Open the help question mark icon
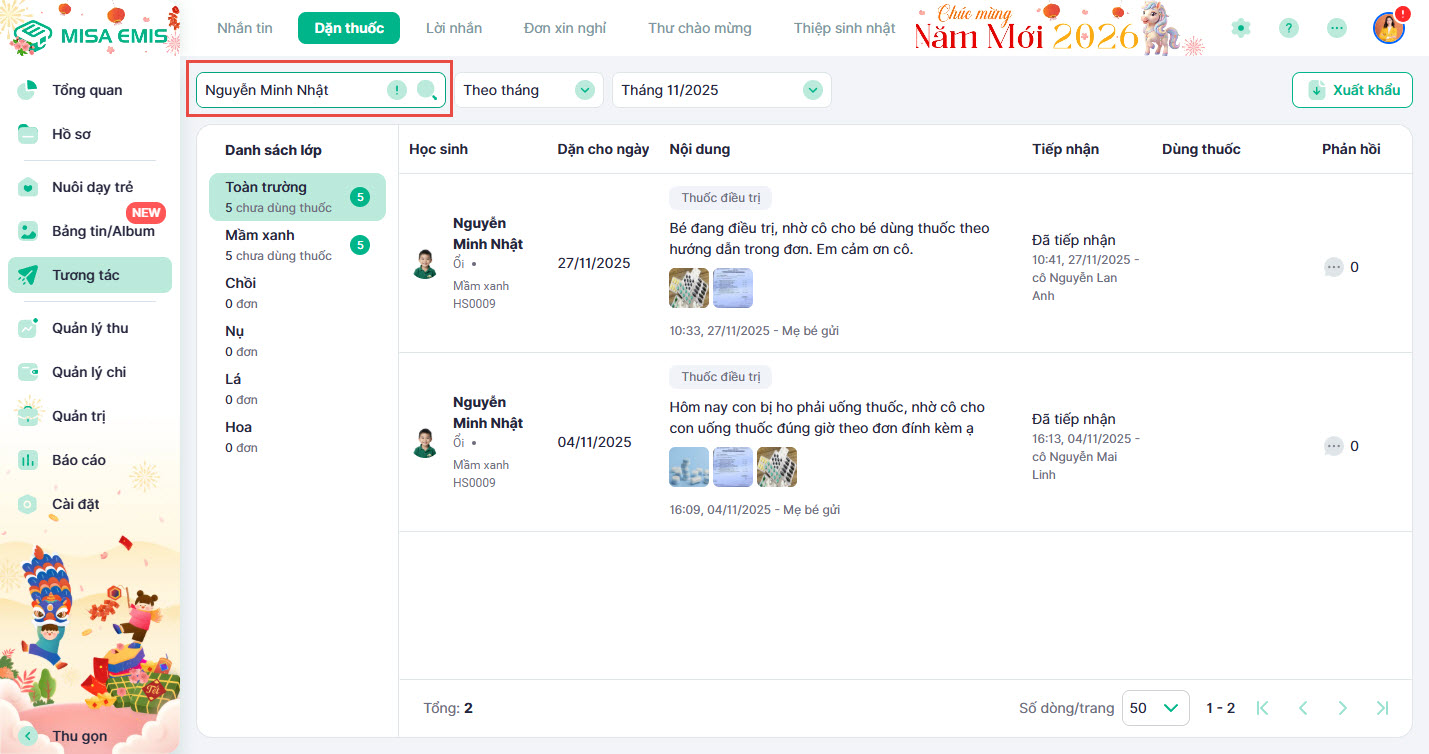This screenshot has height=754, width=1429. (1289, 28)
